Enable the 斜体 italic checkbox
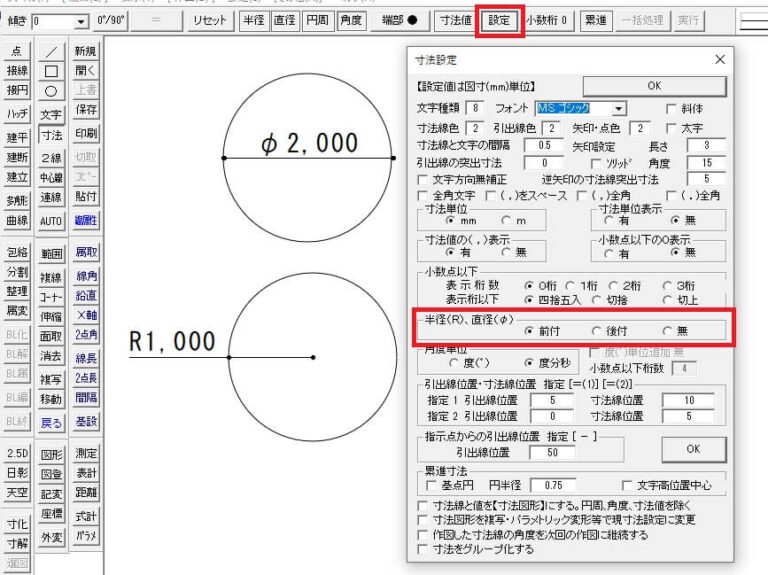Viewport: 768px width, 575px height. tap(672, 109)
